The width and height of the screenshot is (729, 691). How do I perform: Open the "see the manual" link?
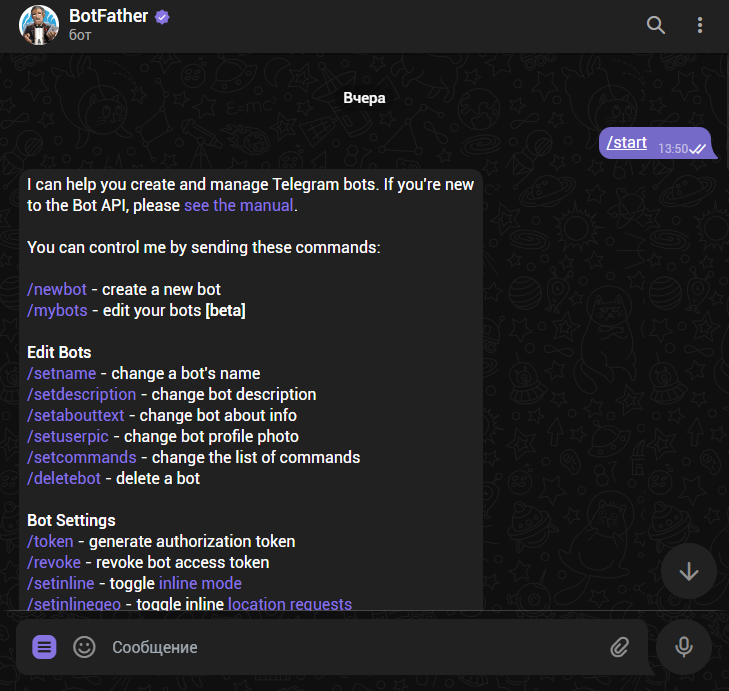pos(239,206)
